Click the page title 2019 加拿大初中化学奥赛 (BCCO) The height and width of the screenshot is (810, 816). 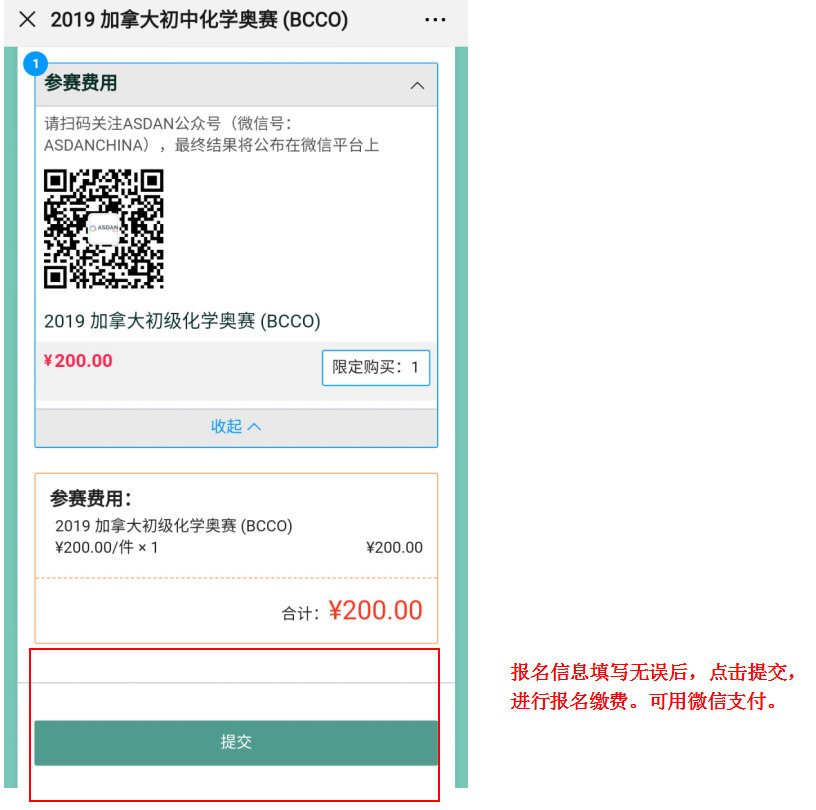pyautogui.click(x=199, y=20)
